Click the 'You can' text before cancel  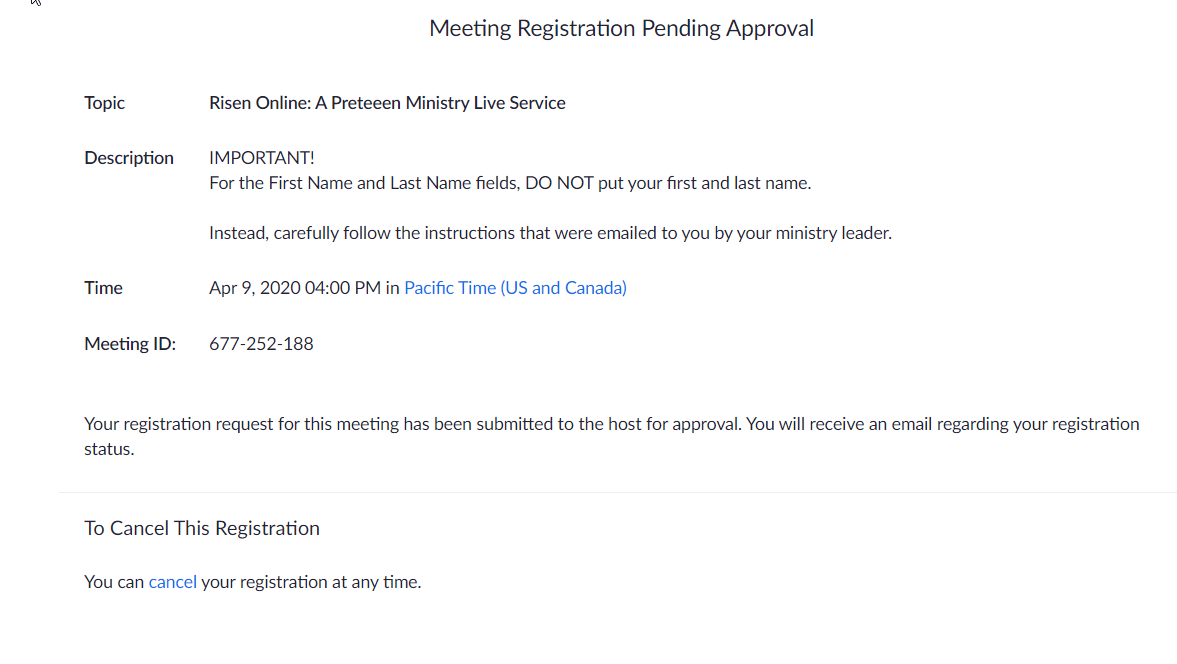[x=114, y=582]
